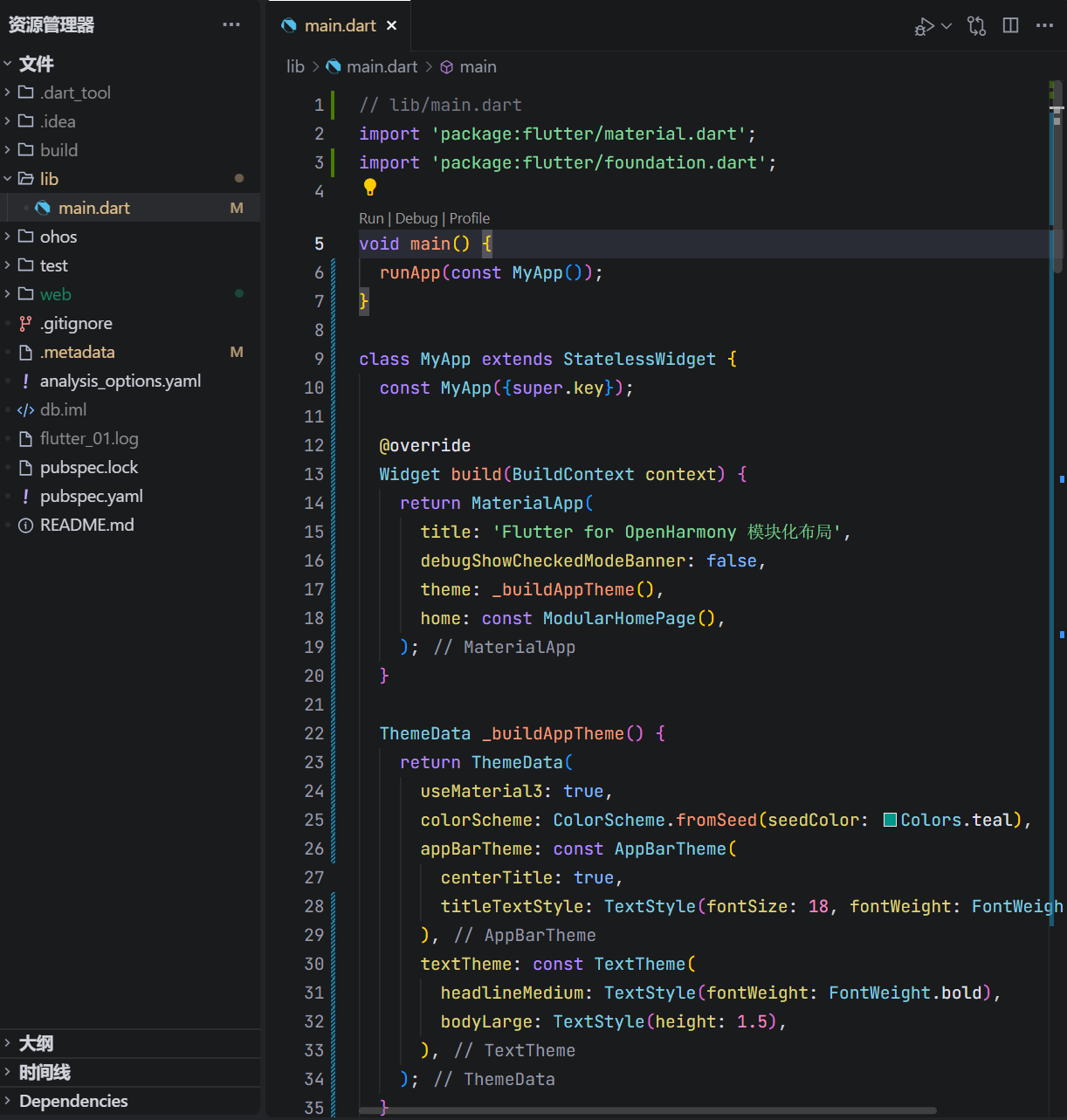Click the teal color swatch before Colors.teal
This screenshot has height=1120, width=1067.
[891, 820]
